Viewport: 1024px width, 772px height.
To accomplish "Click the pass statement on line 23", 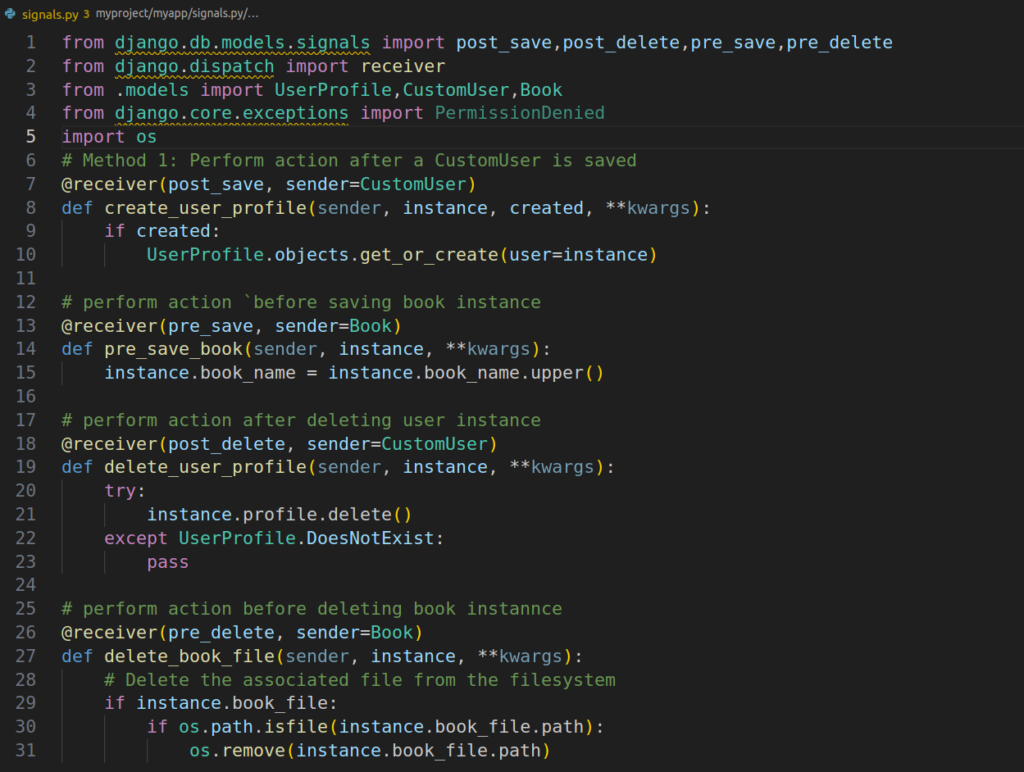I will point(167,562).
